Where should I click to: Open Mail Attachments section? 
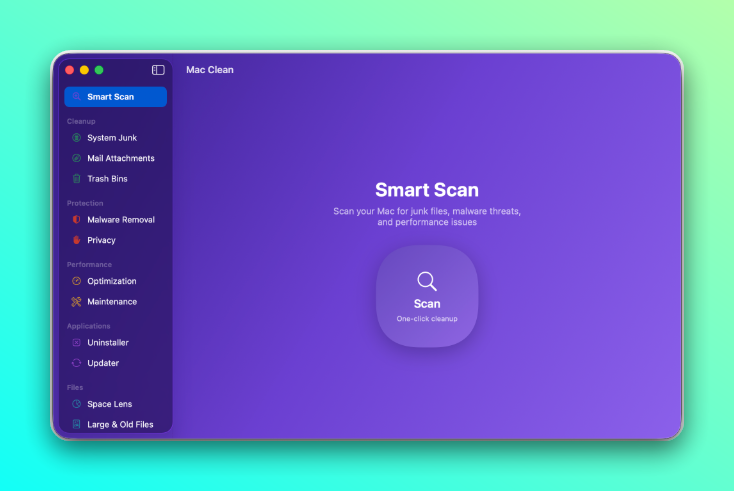[116, 158]
